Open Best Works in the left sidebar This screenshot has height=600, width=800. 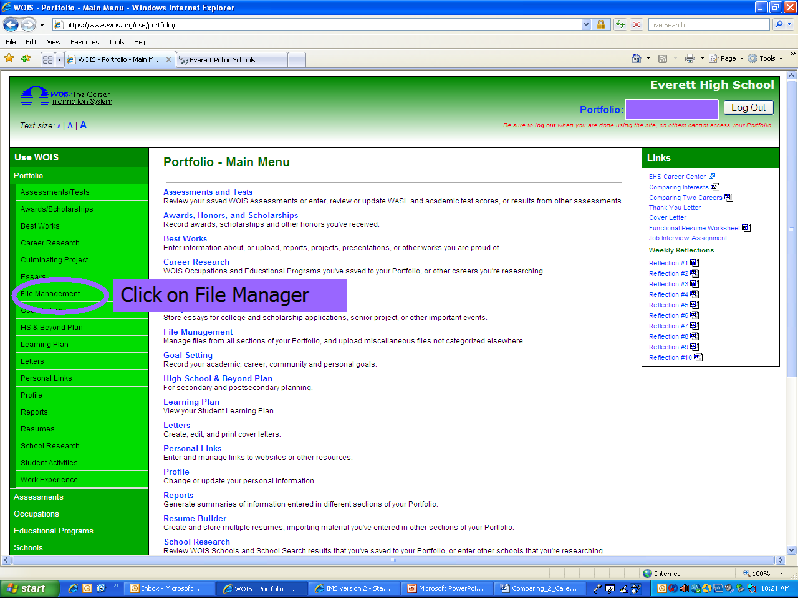coord(39,226)
